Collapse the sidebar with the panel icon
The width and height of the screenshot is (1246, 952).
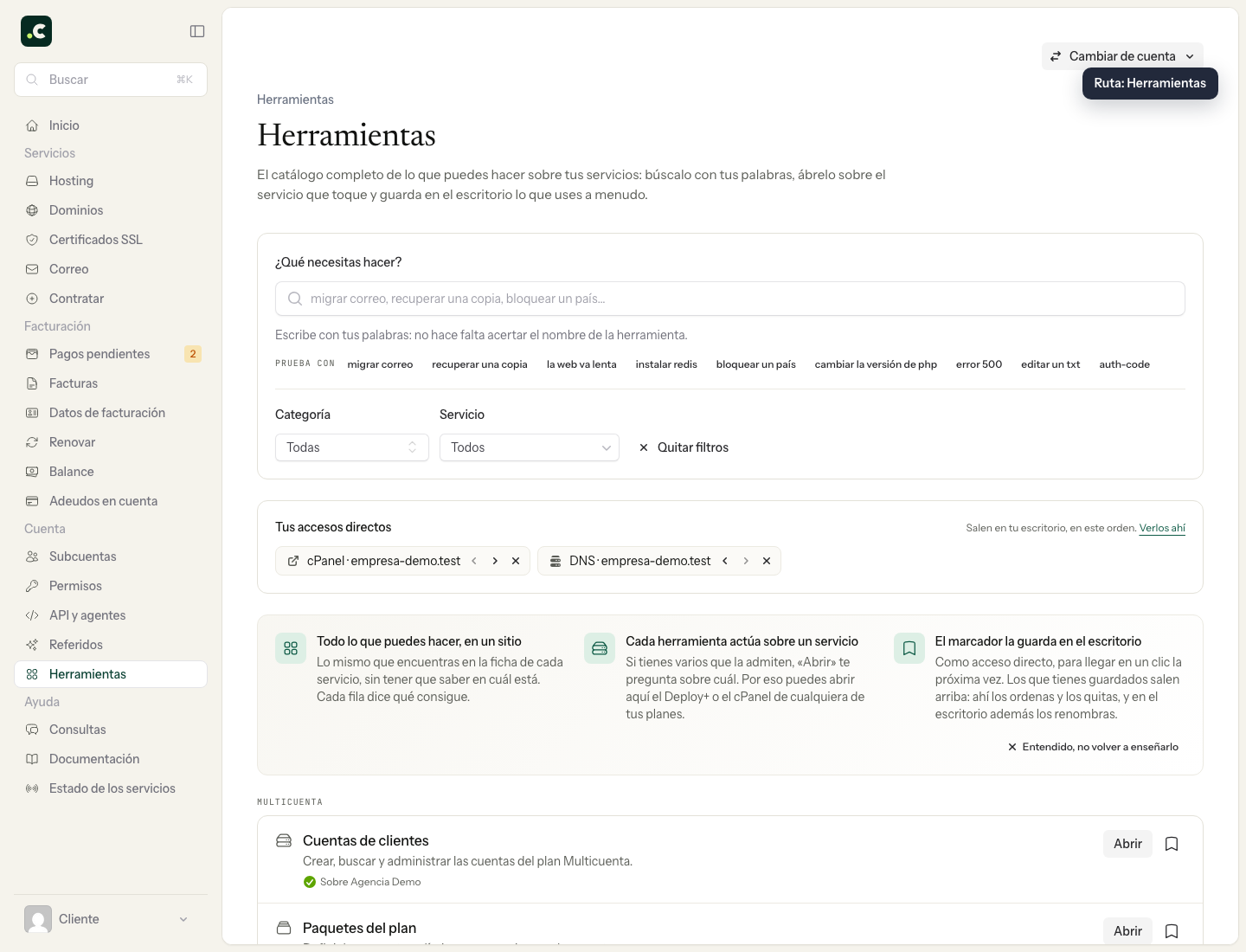click(x=197, y=31)
